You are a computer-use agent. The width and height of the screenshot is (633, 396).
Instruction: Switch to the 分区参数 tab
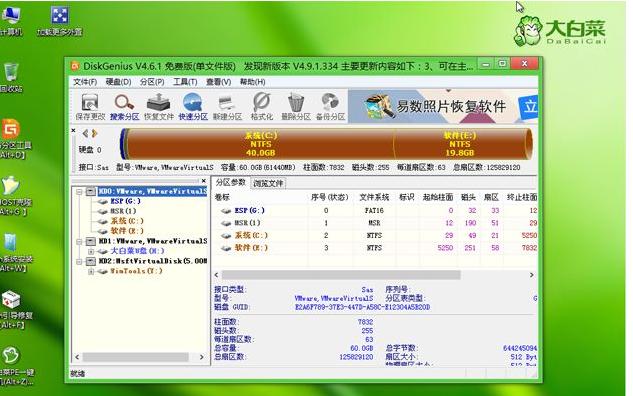point(231,182)
